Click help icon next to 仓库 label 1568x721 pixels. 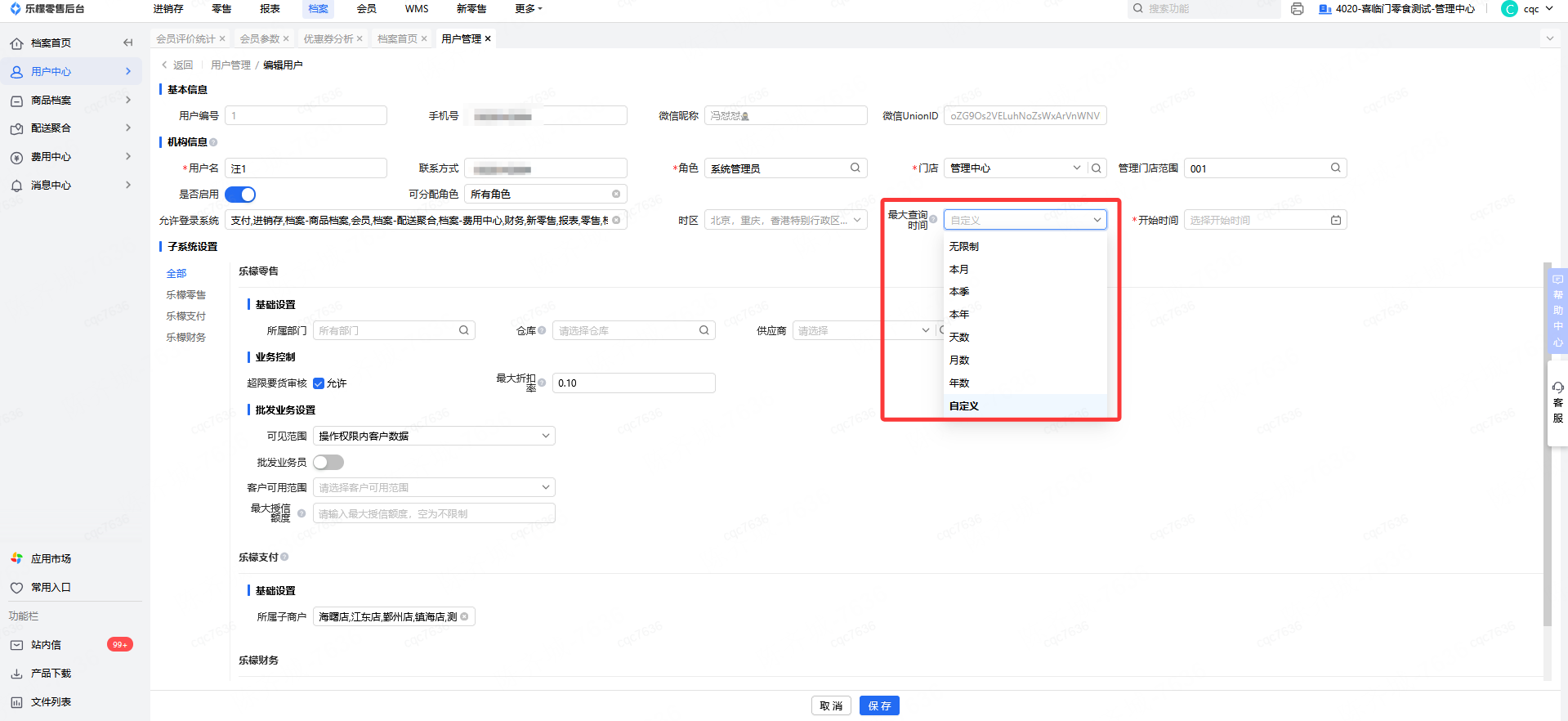pyautogui.click(x=542, y=330)
